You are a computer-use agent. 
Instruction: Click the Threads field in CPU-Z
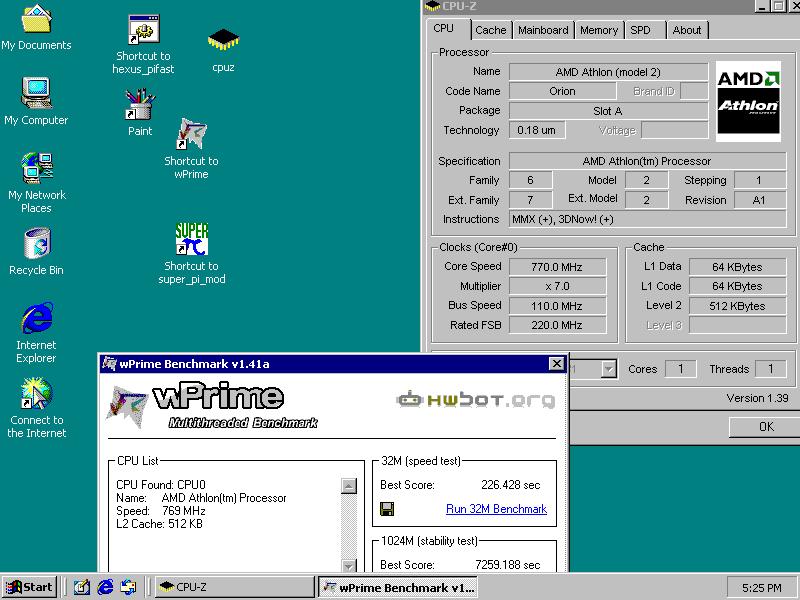tap(770, 369)
